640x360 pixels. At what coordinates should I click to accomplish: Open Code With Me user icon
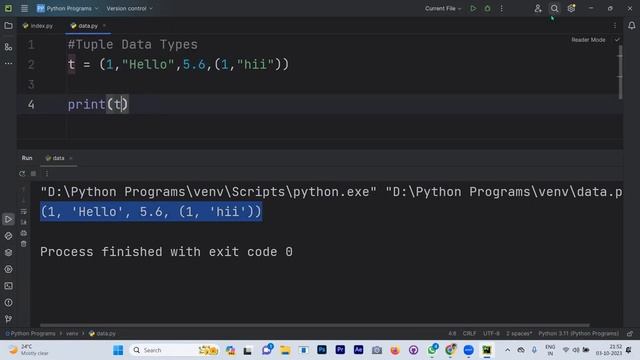(538, 8)
